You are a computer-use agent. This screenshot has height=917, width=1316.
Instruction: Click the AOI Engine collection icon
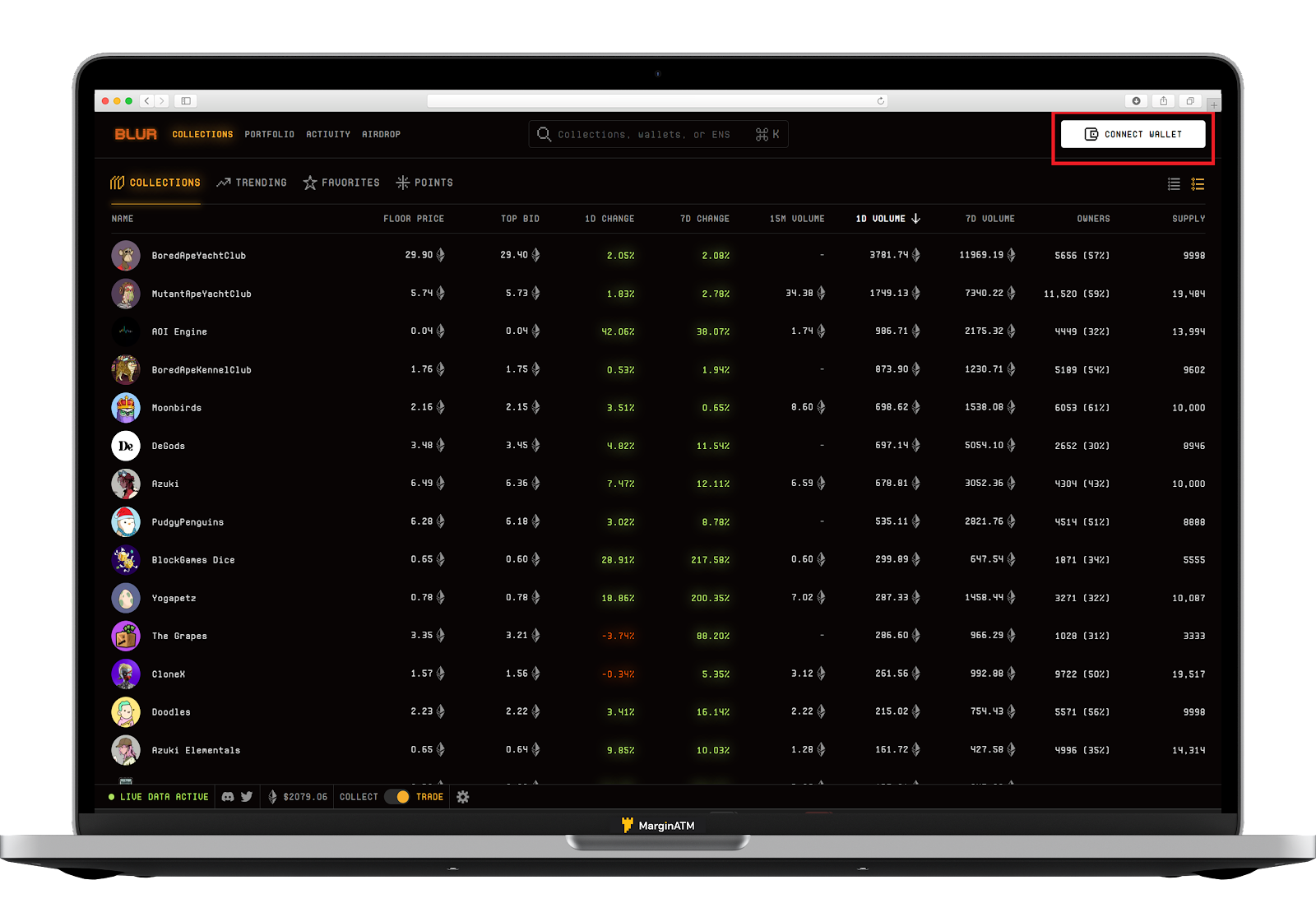[x=126, y=331]
